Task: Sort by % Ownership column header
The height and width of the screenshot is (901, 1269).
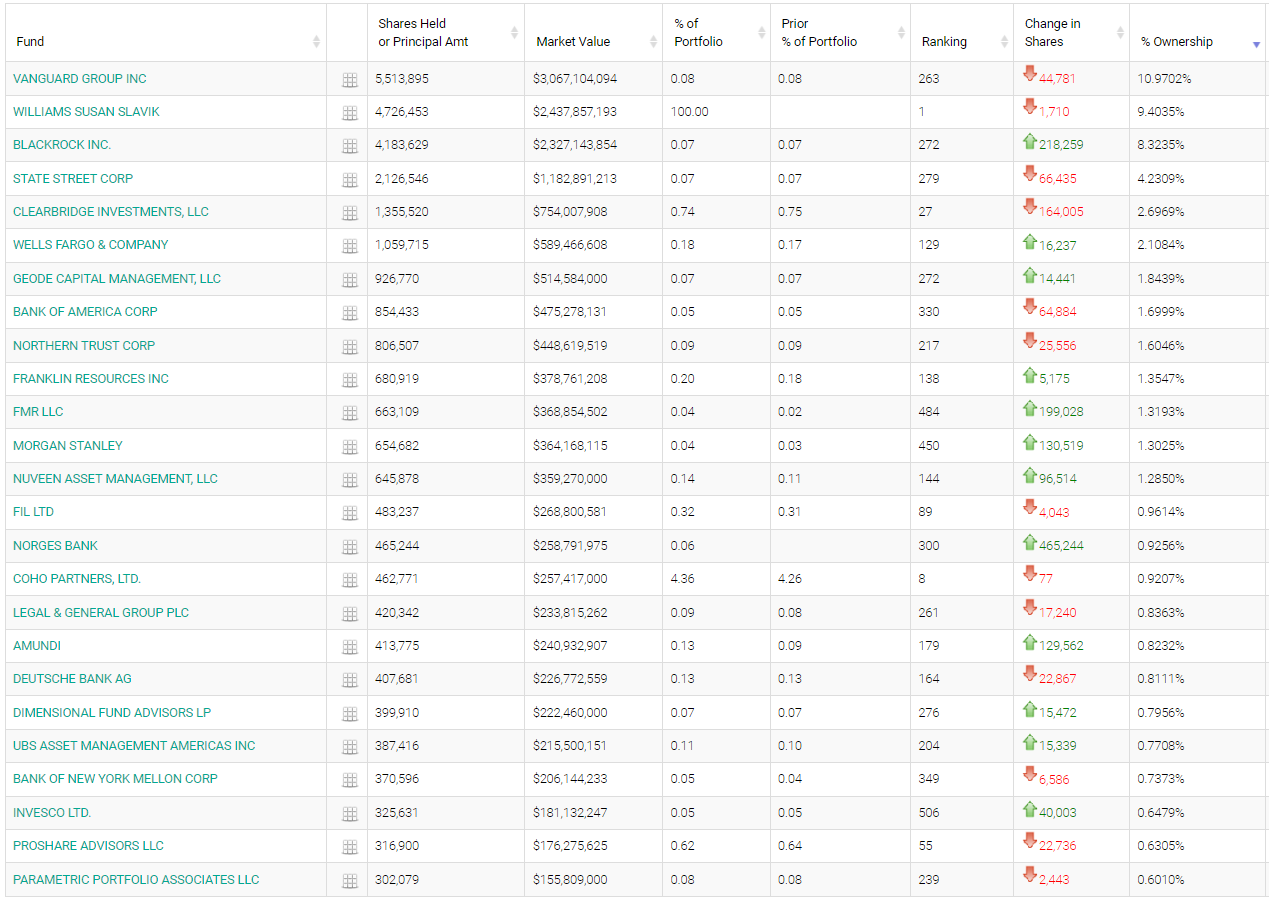Action: tap(1198, 33)
